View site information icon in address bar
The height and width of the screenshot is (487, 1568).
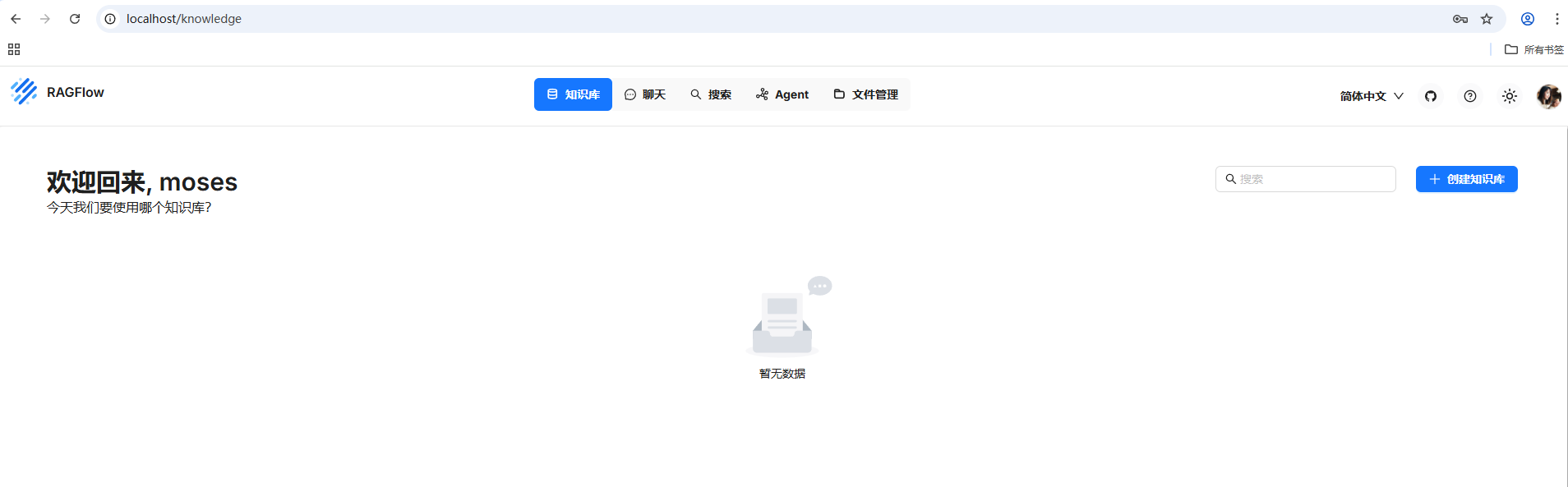pos(110,19)
